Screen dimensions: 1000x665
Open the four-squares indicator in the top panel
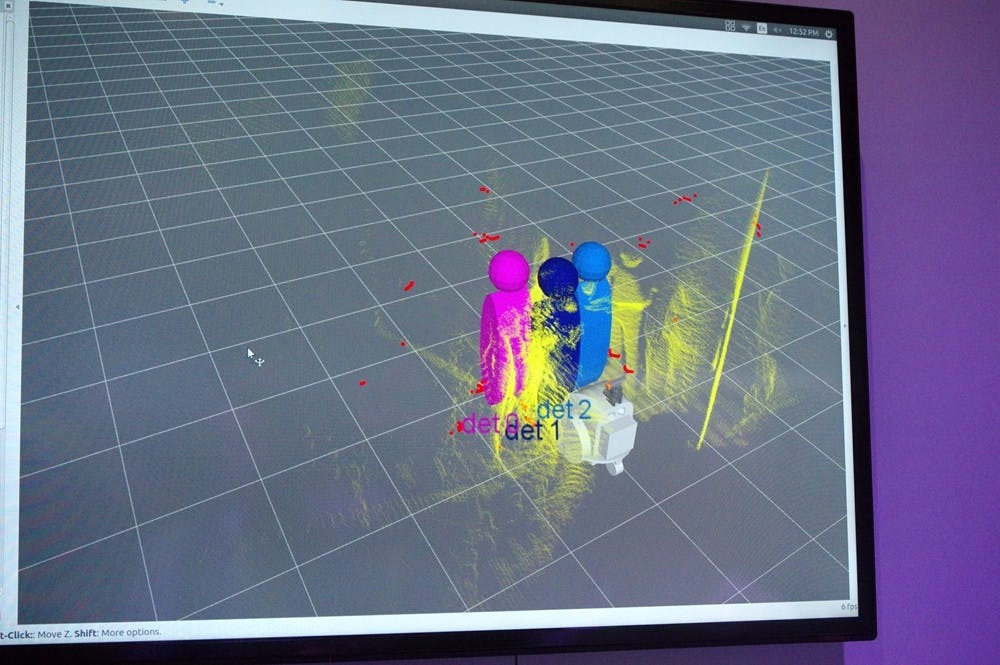pyautogui.click(x=730, y=26)
